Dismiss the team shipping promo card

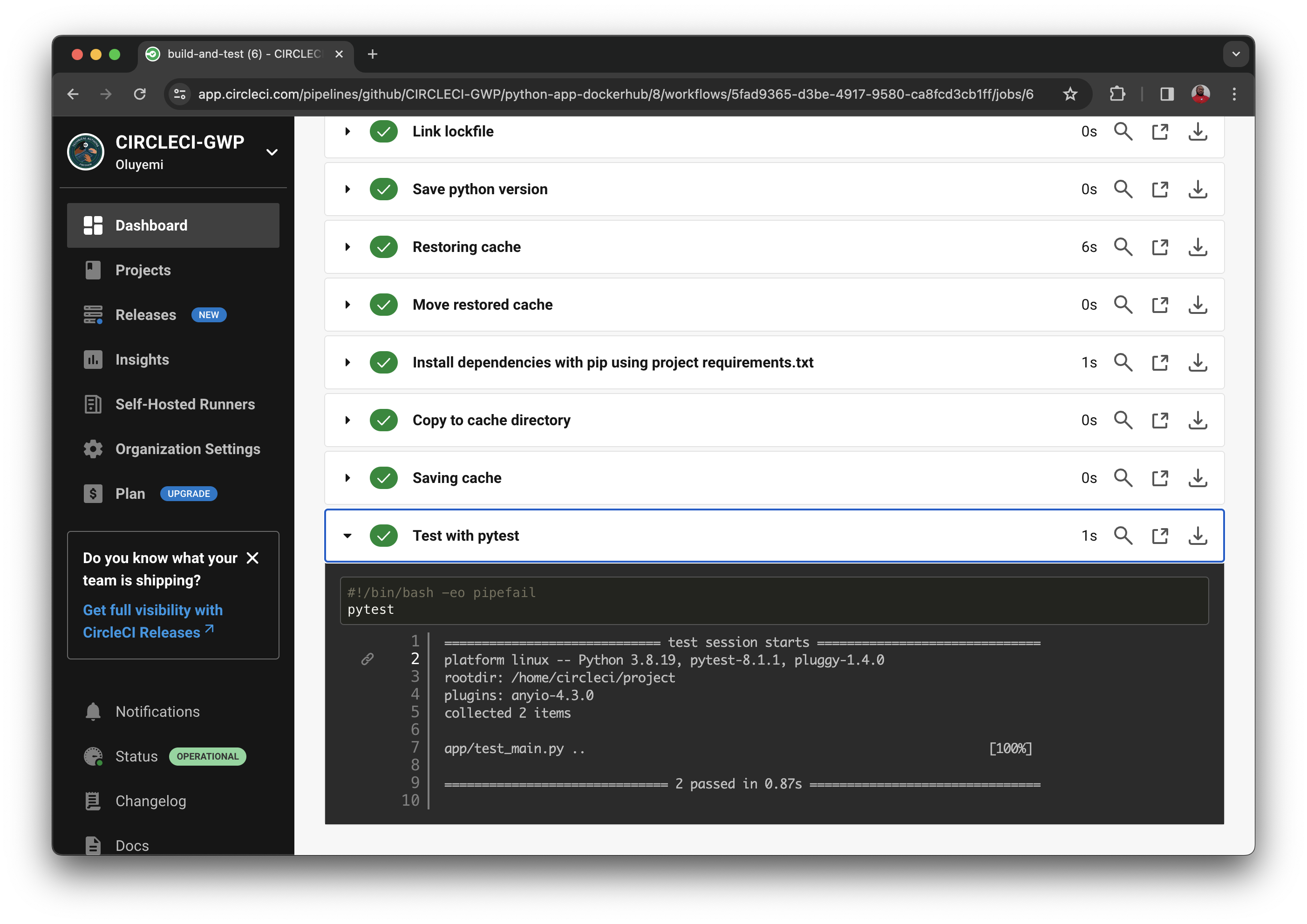coord(252,558)
